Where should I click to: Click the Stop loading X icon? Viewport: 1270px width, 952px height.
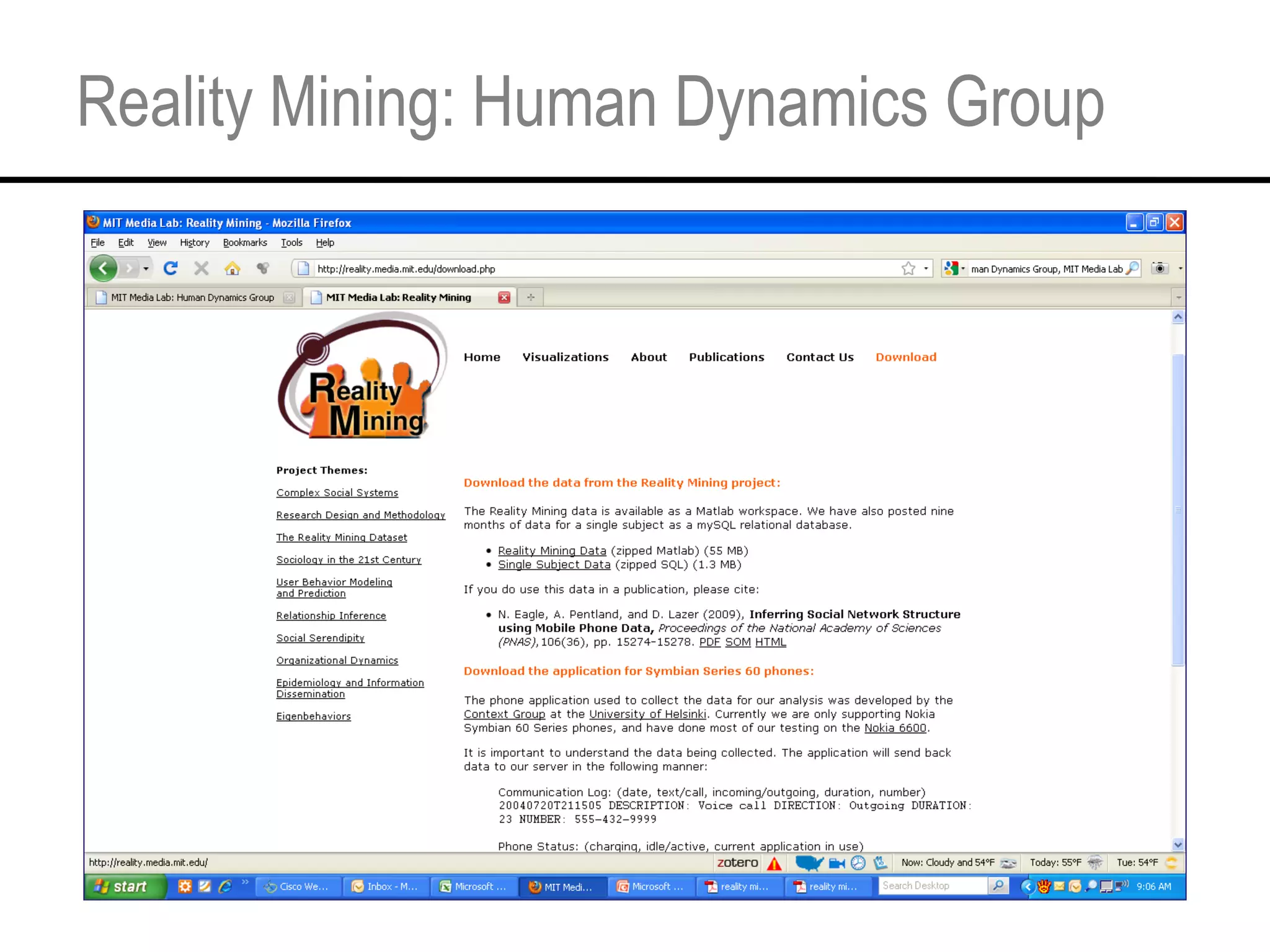pyautogui.click(x=201, y=268)
